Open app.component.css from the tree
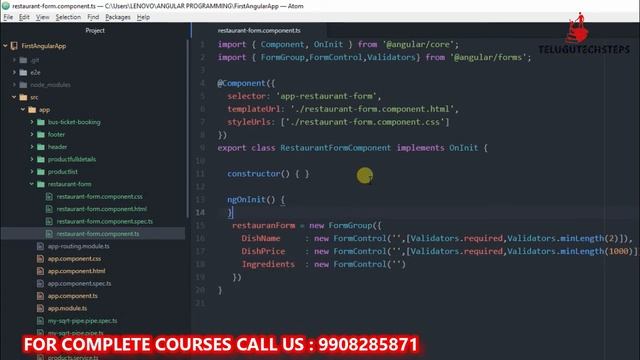This screenshot has width=640, height=360. coord(74,259)
